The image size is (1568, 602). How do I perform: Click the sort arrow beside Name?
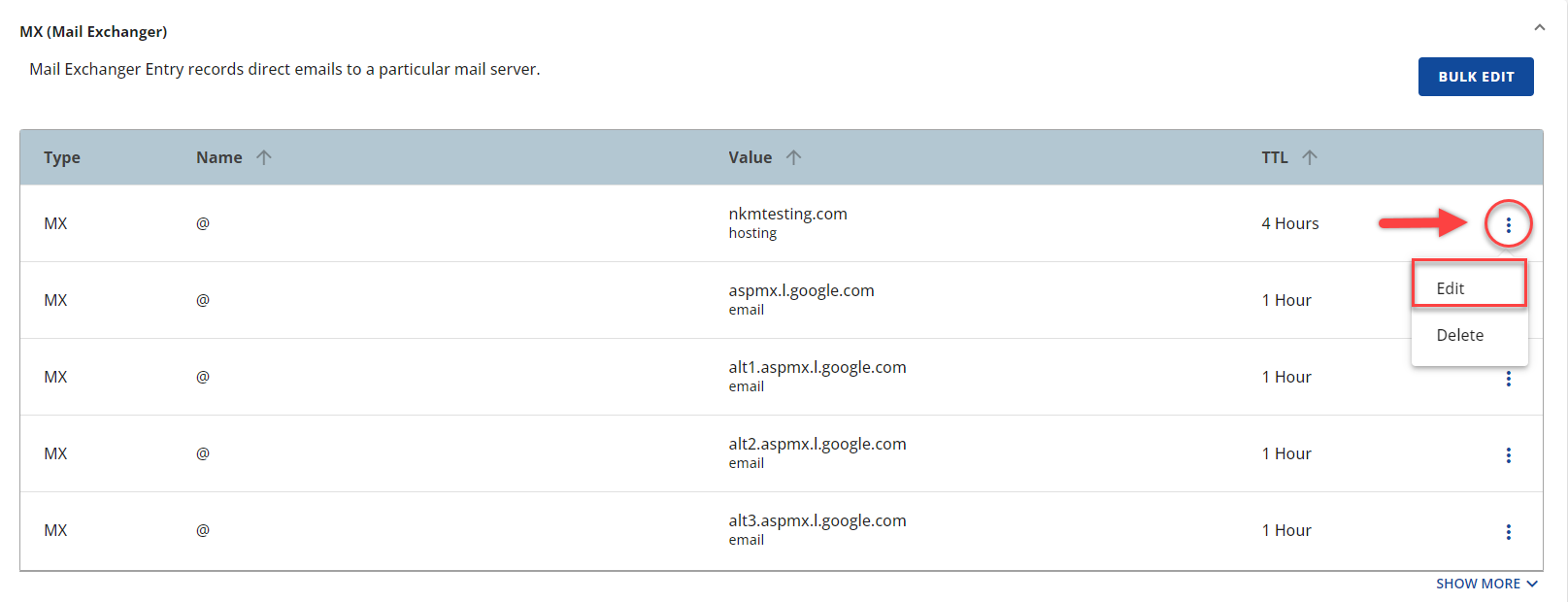click(264, 157)
